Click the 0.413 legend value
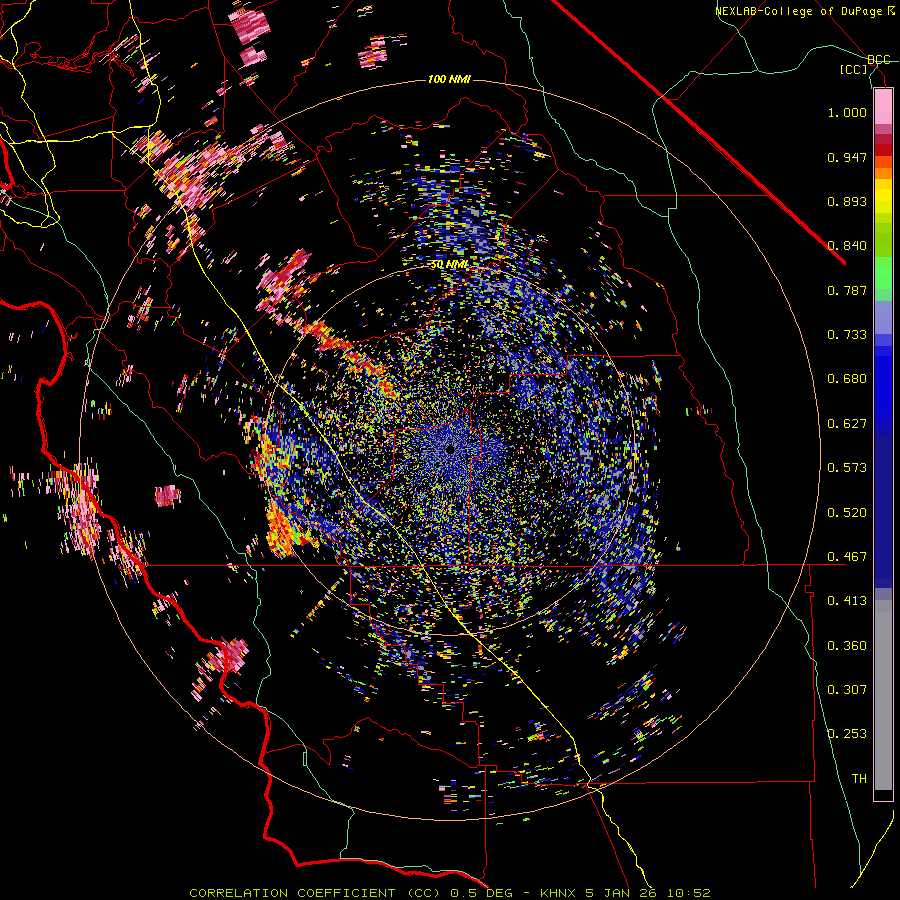The image size is (900, 900). (x=847, y=601)
